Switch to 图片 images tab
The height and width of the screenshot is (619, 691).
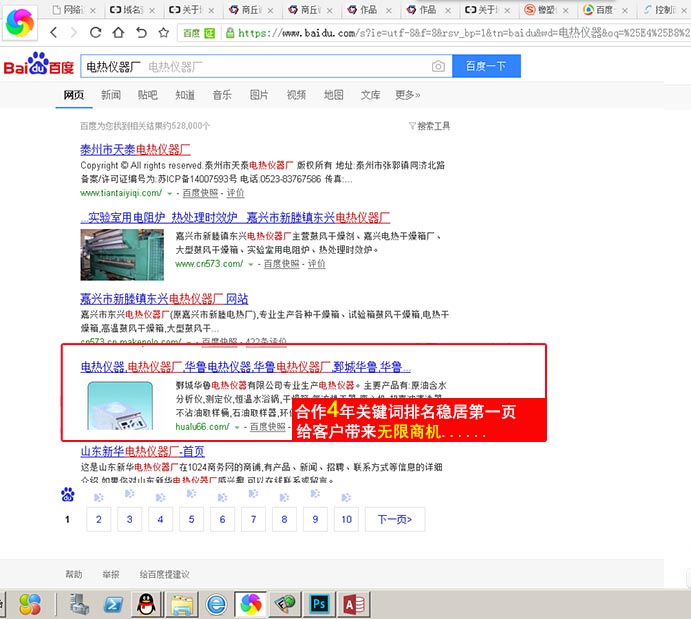point(259,95)
